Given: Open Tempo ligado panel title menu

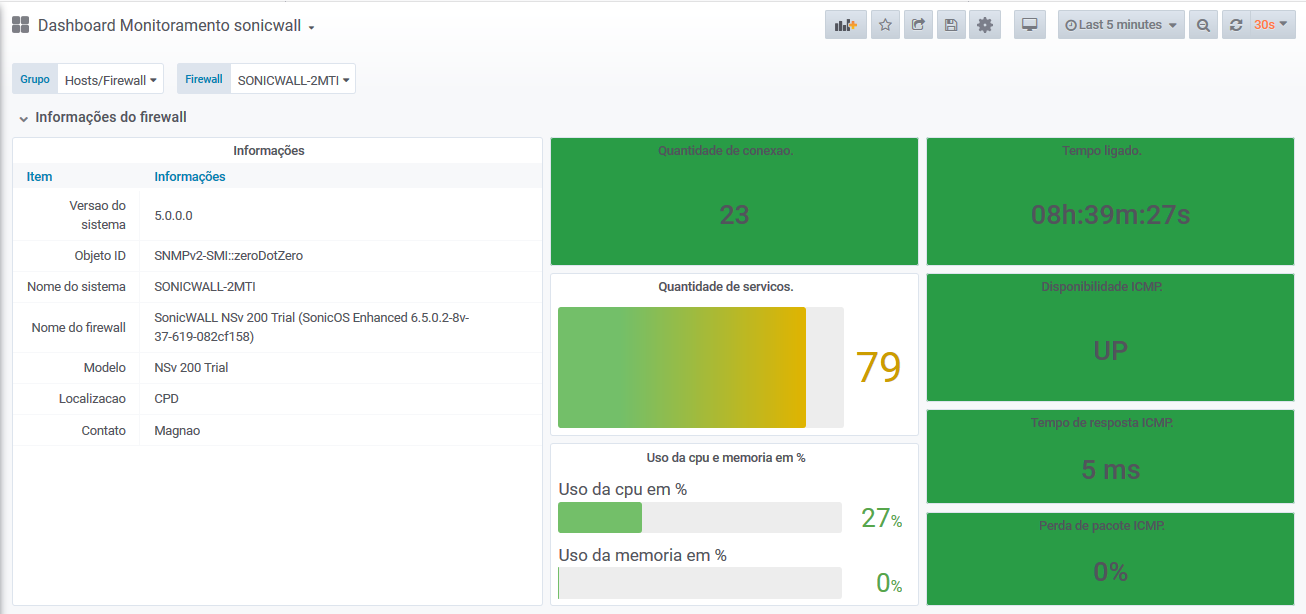Looking at the screenshot, I should point(1102,151).
